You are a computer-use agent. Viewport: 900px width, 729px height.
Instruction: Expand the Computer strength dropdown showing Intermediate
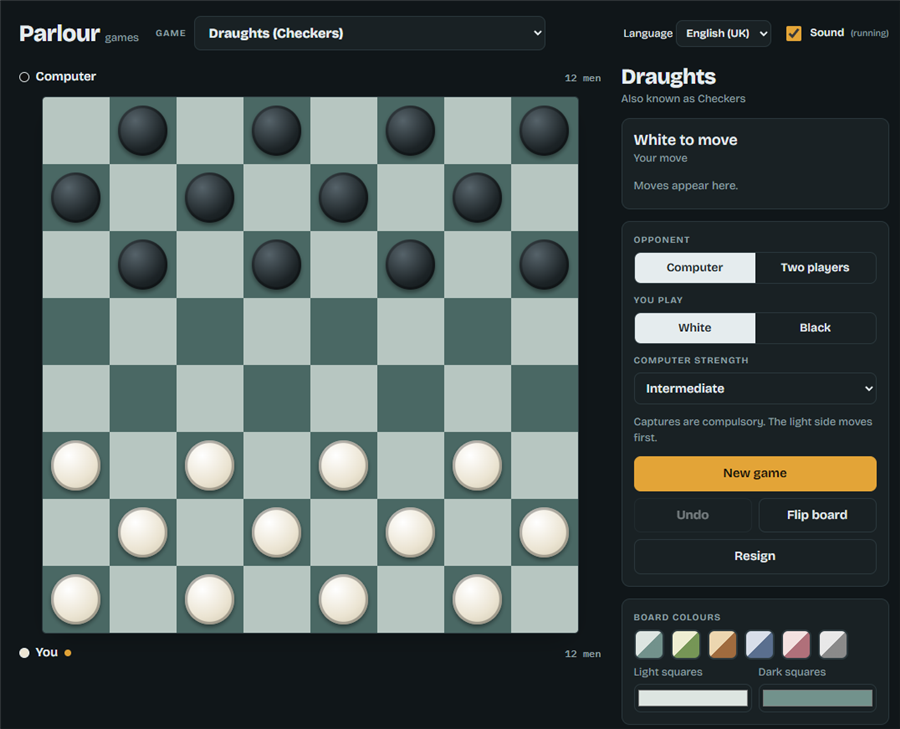[x=755, y=389]
